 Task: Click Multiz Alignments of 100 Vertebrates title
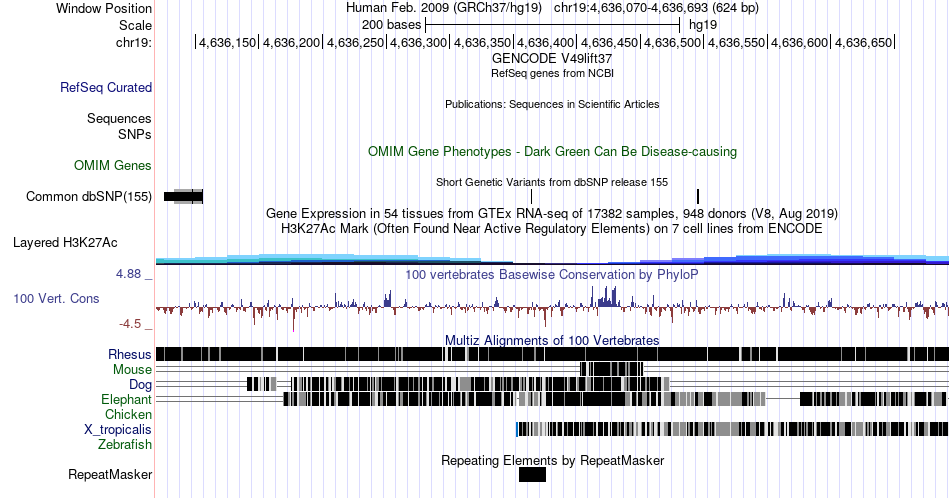[x=552, y=340]
